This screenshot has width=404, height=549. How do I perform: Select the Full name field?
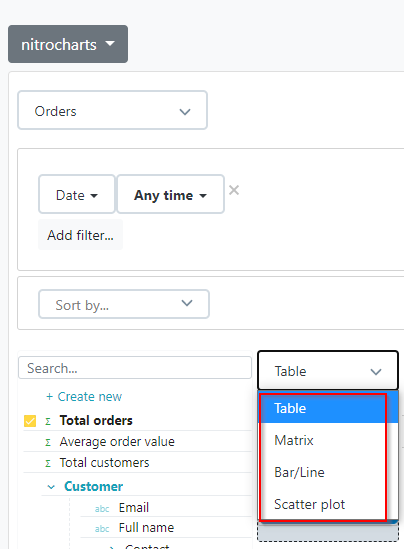[x=146, y=528]
